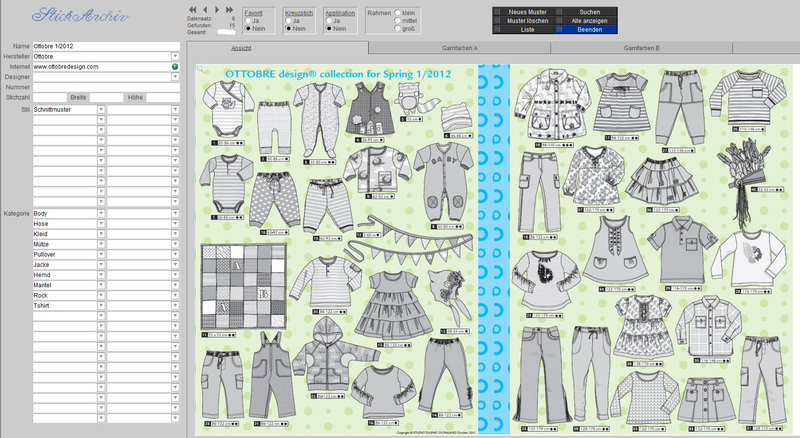Set Favorit to Nein
800x438 pixels.
247,29
